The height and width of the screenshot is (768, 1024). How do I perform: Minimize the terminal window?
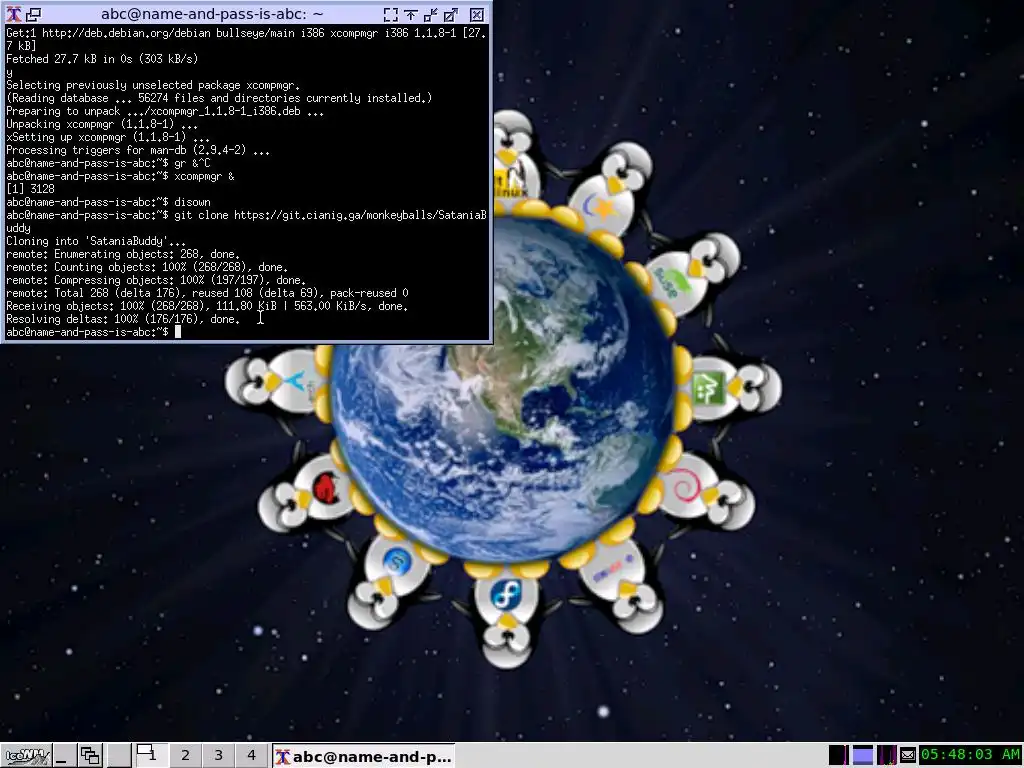tap(431, 14)
